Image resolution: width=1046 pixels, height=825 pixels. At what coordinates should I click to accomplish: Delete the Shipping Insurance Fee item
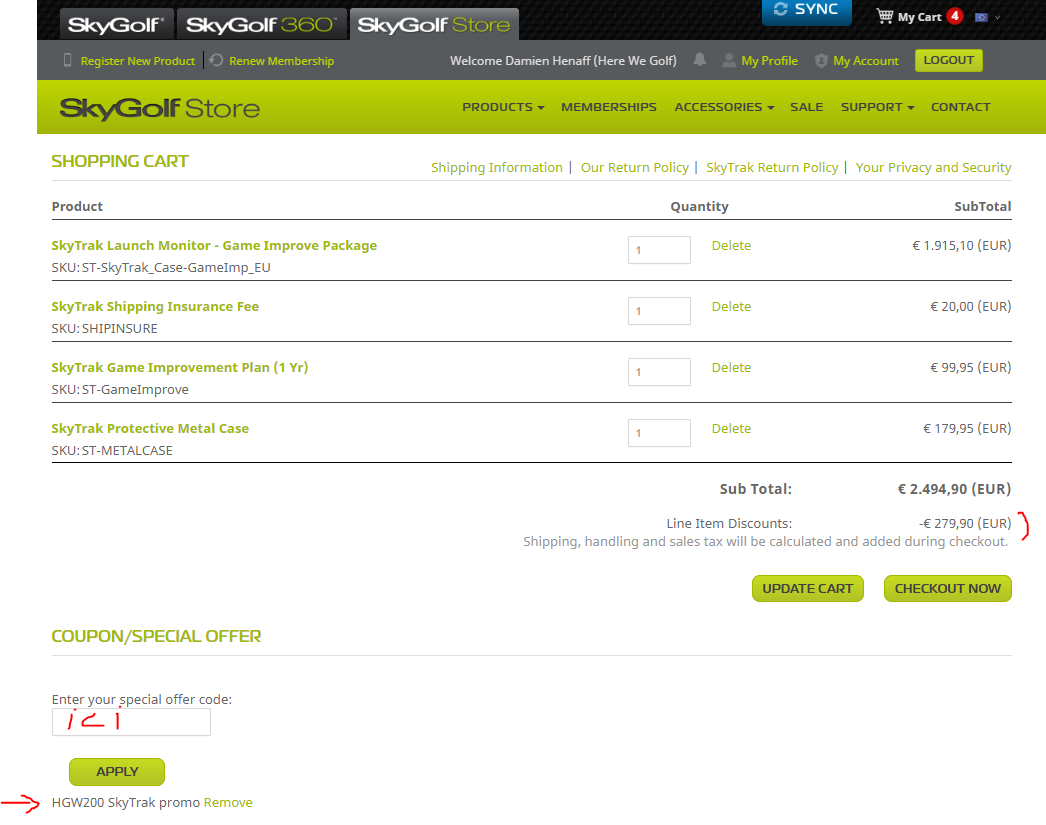point(731,307)
